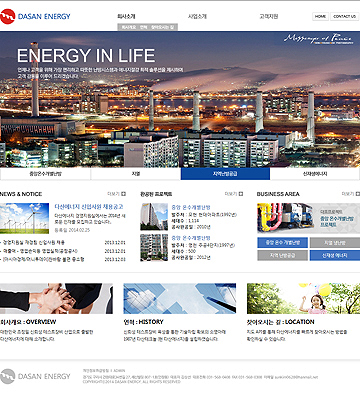Click the red Dasan Energy logo icon
Image resolution: width=360 pixels, height=393 pixels.
[7, 16]
